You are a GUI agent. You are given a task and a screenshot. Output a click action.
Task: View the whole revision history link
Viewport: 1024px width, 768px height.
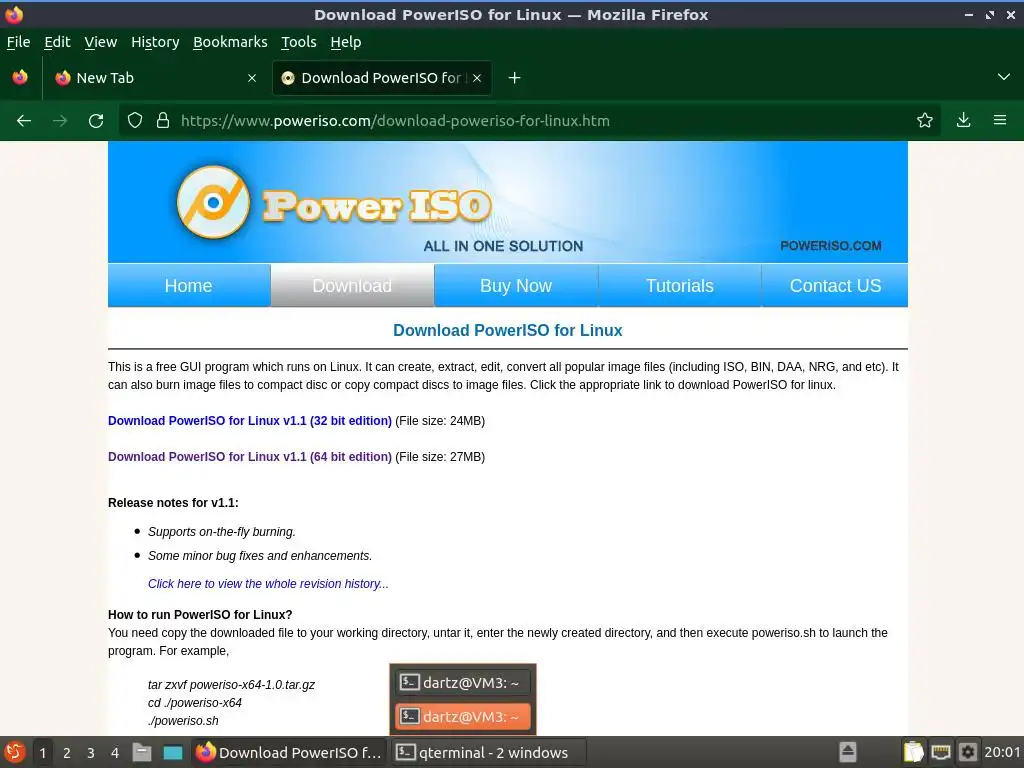tap(268, 584)
